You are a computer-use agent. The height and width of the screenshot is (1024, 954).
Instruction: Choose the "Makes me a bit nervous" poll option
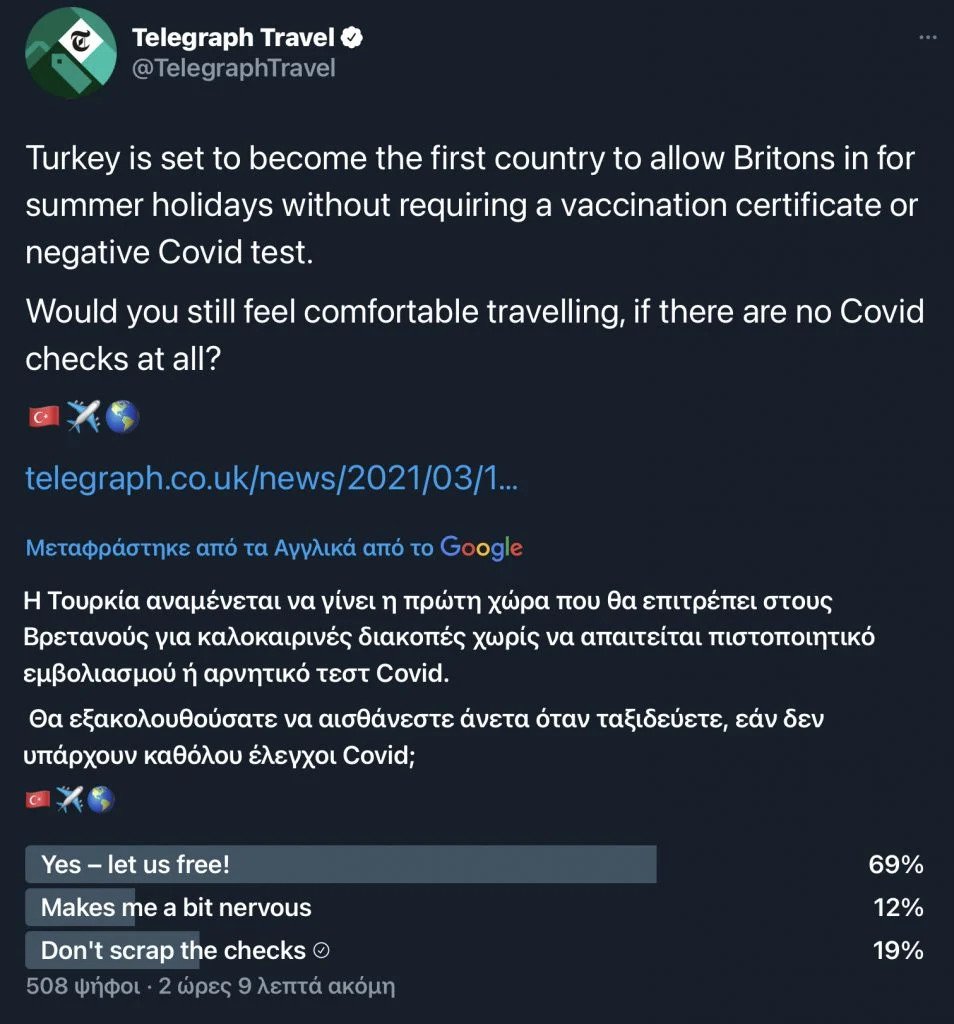pos(176,907)
